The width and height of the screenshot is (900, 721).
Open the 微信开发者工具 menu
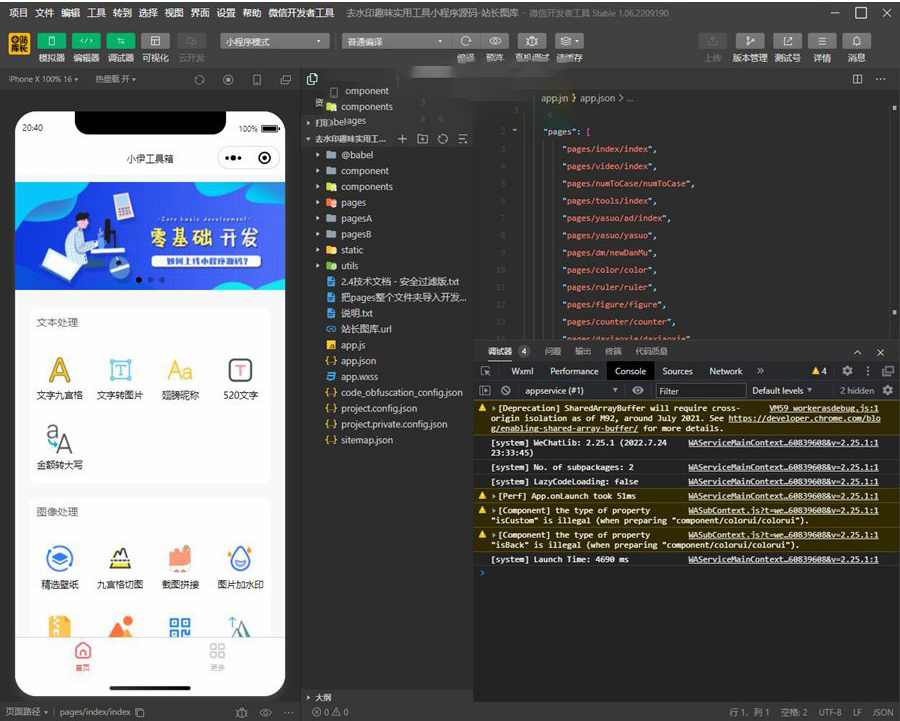pos(301,13)
